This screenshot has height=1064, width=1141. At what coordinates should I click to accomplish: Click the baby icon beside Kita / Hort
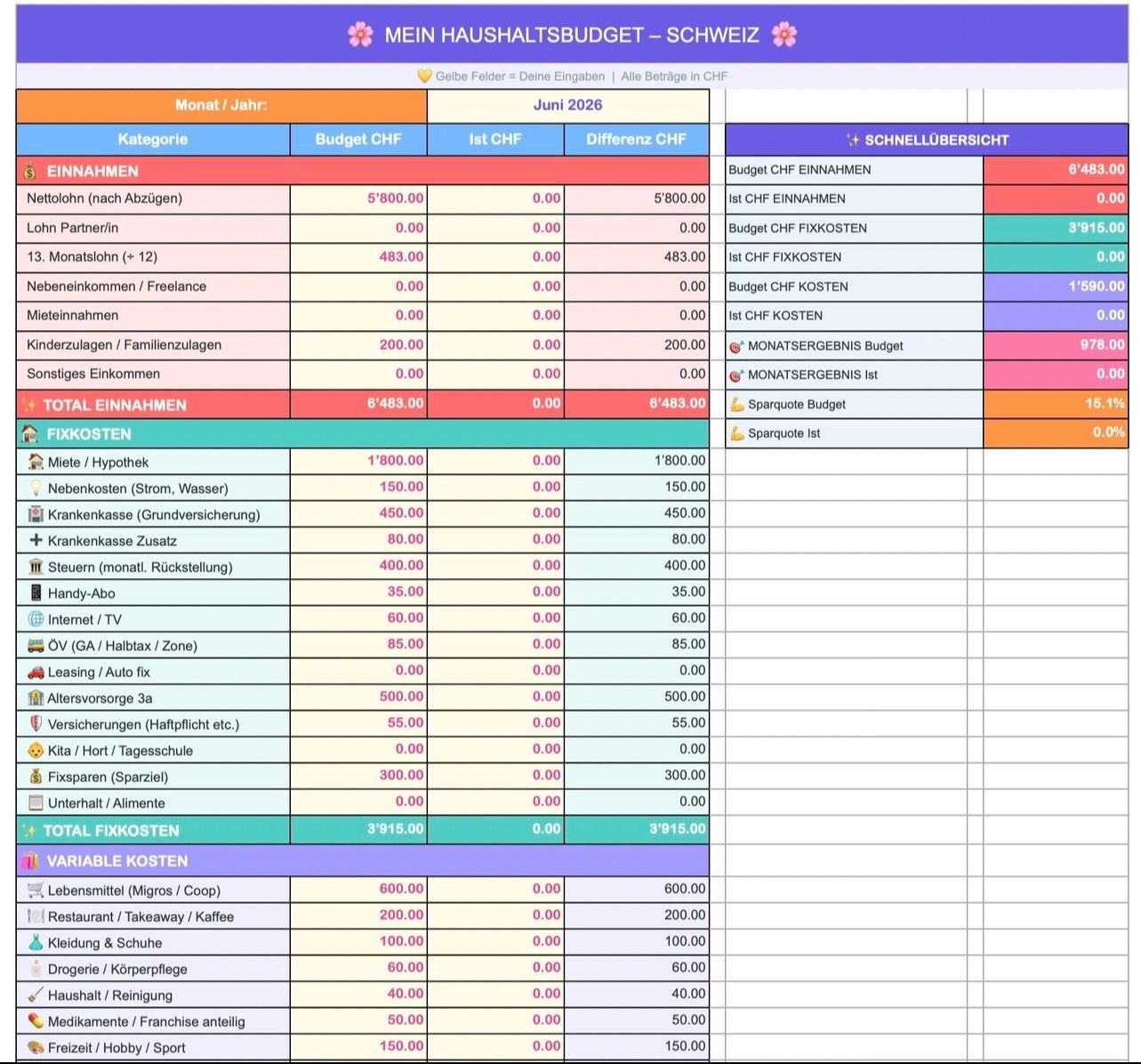[36, 750]
